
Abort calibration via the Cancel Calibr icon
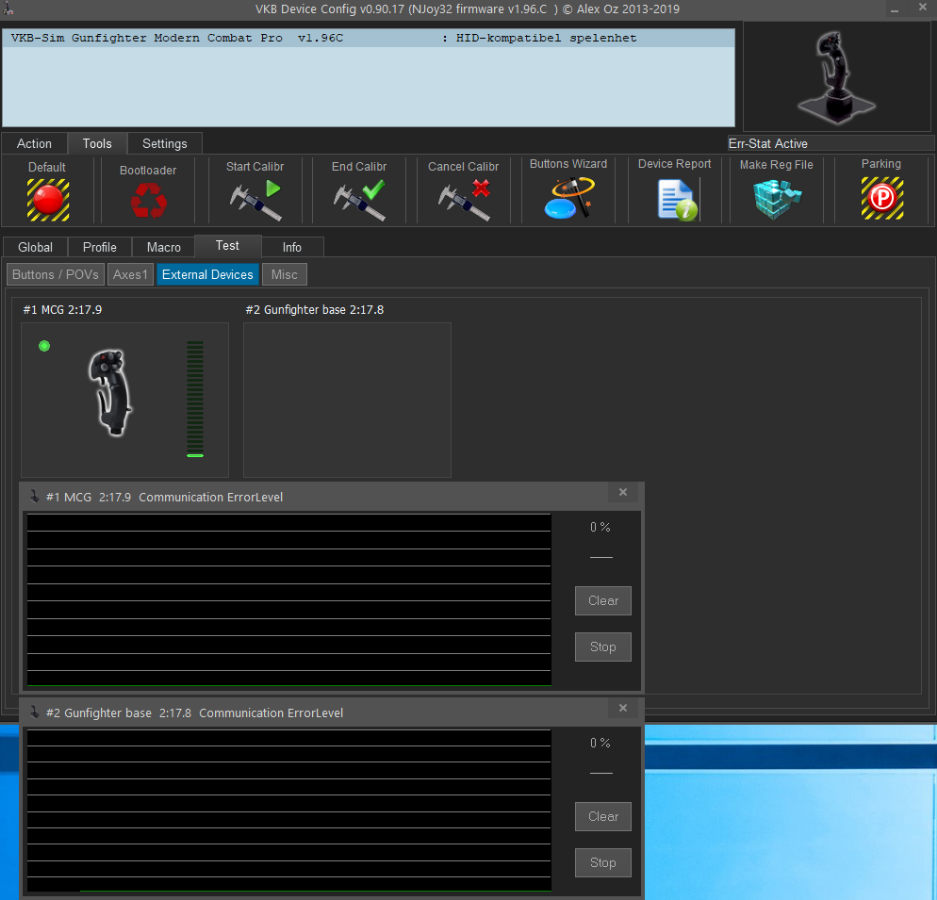(x=464, y=200)
